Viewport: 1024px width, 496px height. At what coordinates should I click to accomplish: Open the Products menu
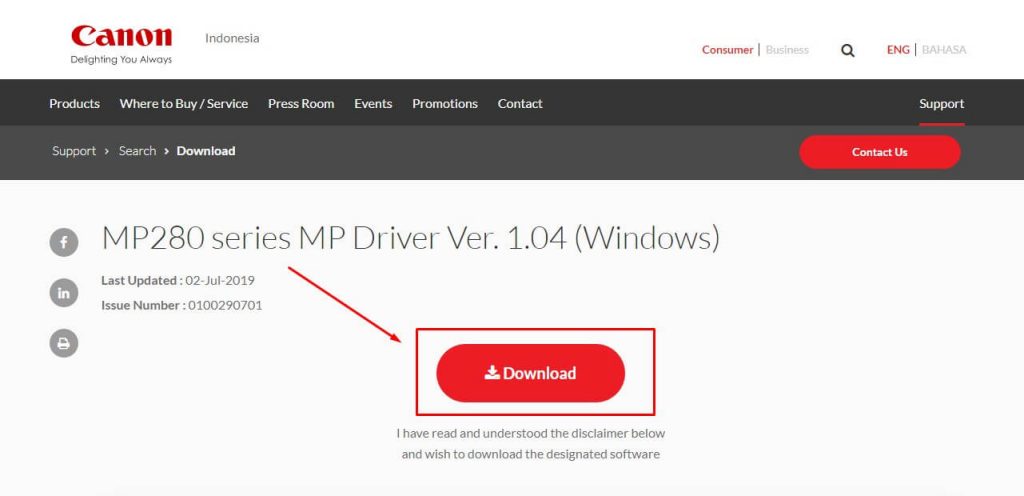pos(74,104)
